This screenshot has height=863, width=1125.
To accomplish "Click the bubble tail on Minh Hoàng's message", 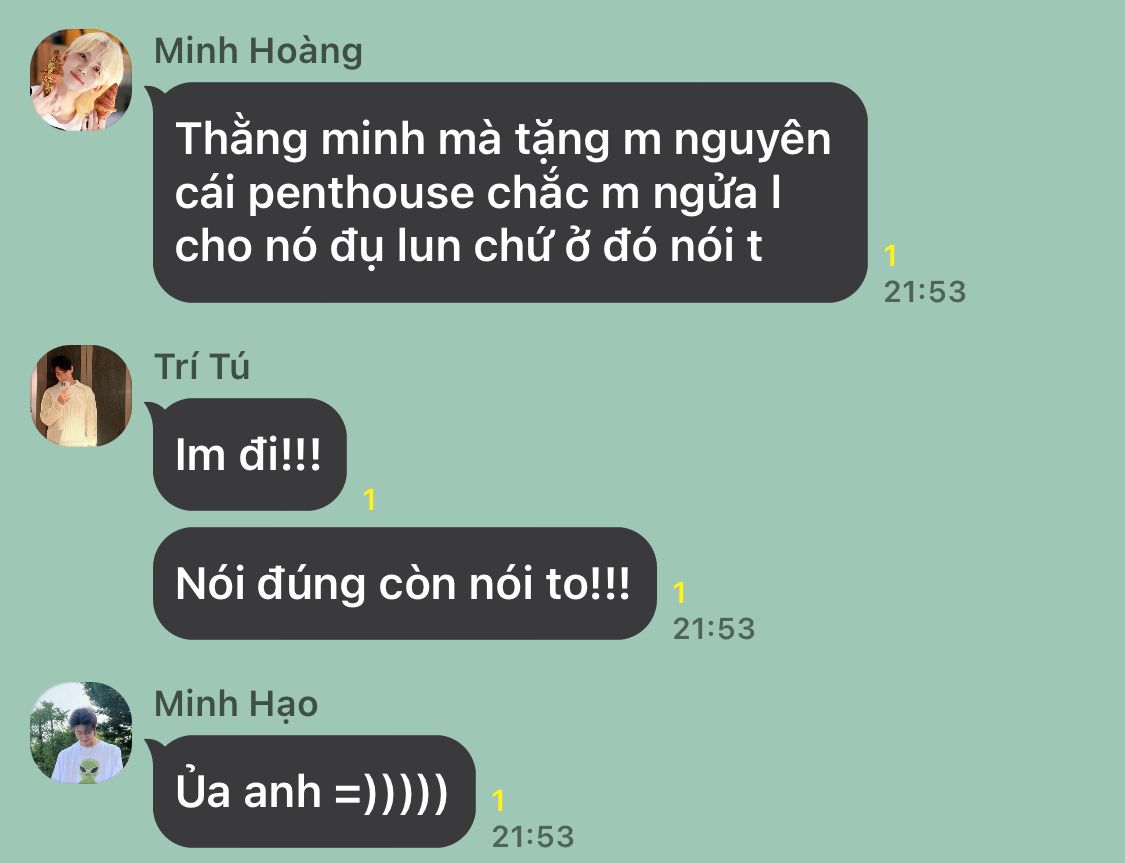I will (x=151, y=93).
